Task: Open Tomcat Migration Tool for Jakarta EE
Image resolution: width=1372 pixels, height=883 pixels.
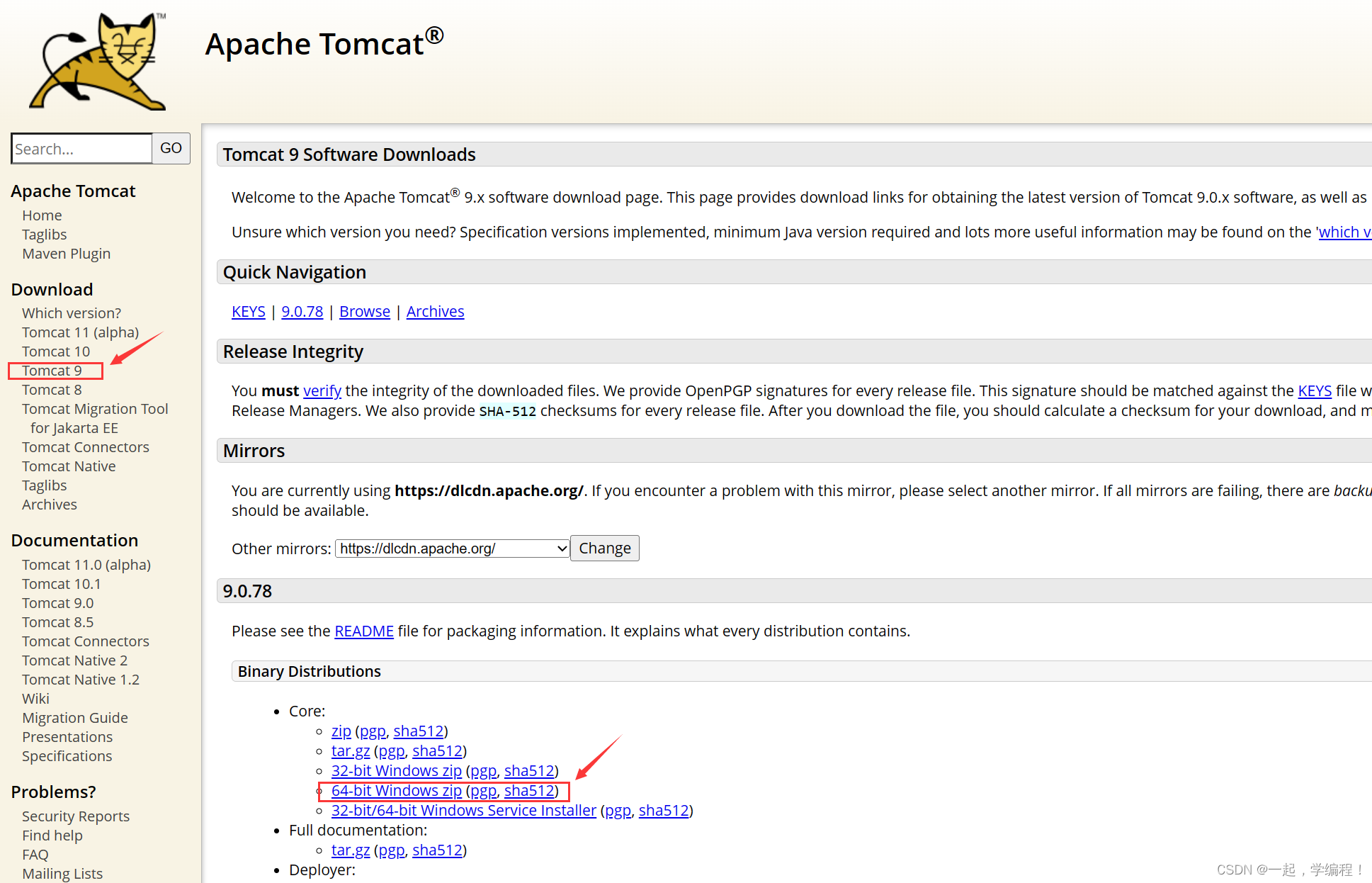Action: pos(95,418)
